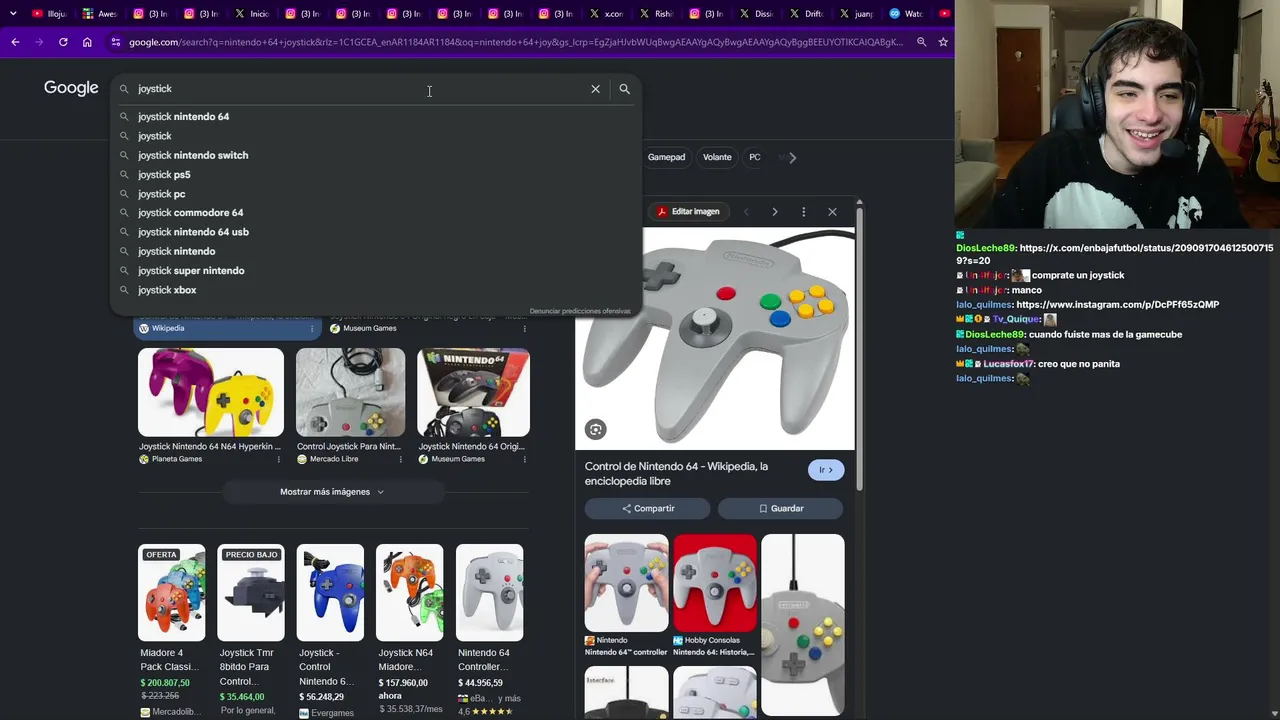Open the browser home page
1280x720 pixels.
pyautogui.click(x=87, y=42)
